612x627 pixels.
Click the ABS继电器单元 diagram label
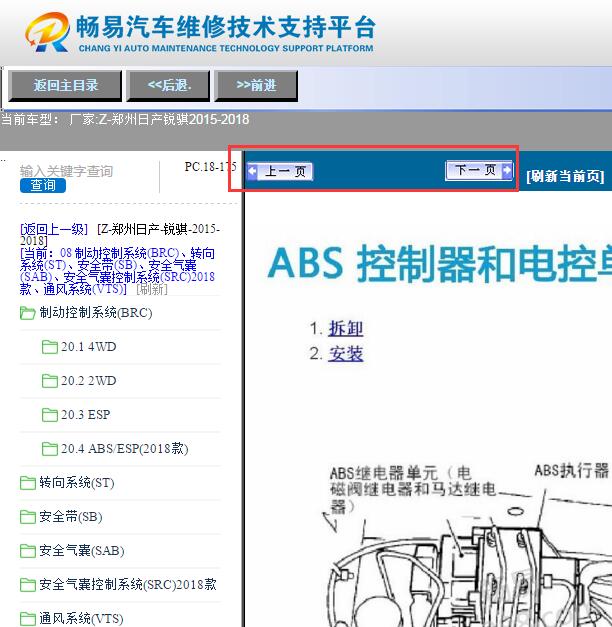(412, 489)
